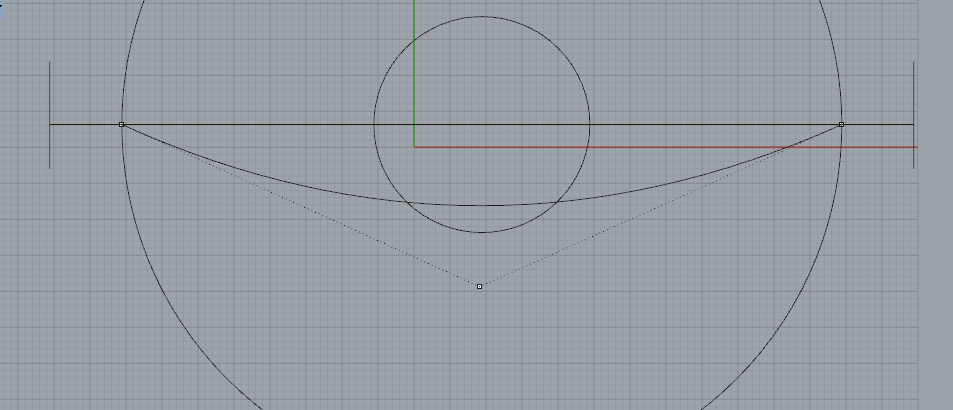This screenshot has width=953, height=410.
Task: Click the green Y-axis line
Action: [x=414, y=80]
